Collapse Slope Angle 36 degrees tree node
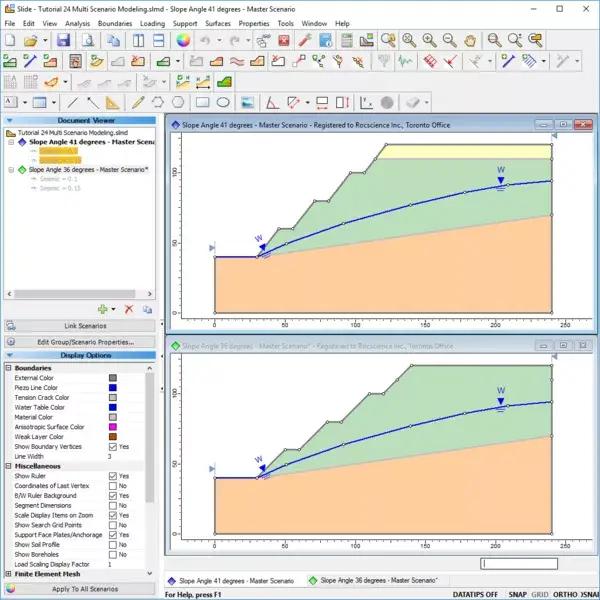600x600 pixels. tap(11, 170)
